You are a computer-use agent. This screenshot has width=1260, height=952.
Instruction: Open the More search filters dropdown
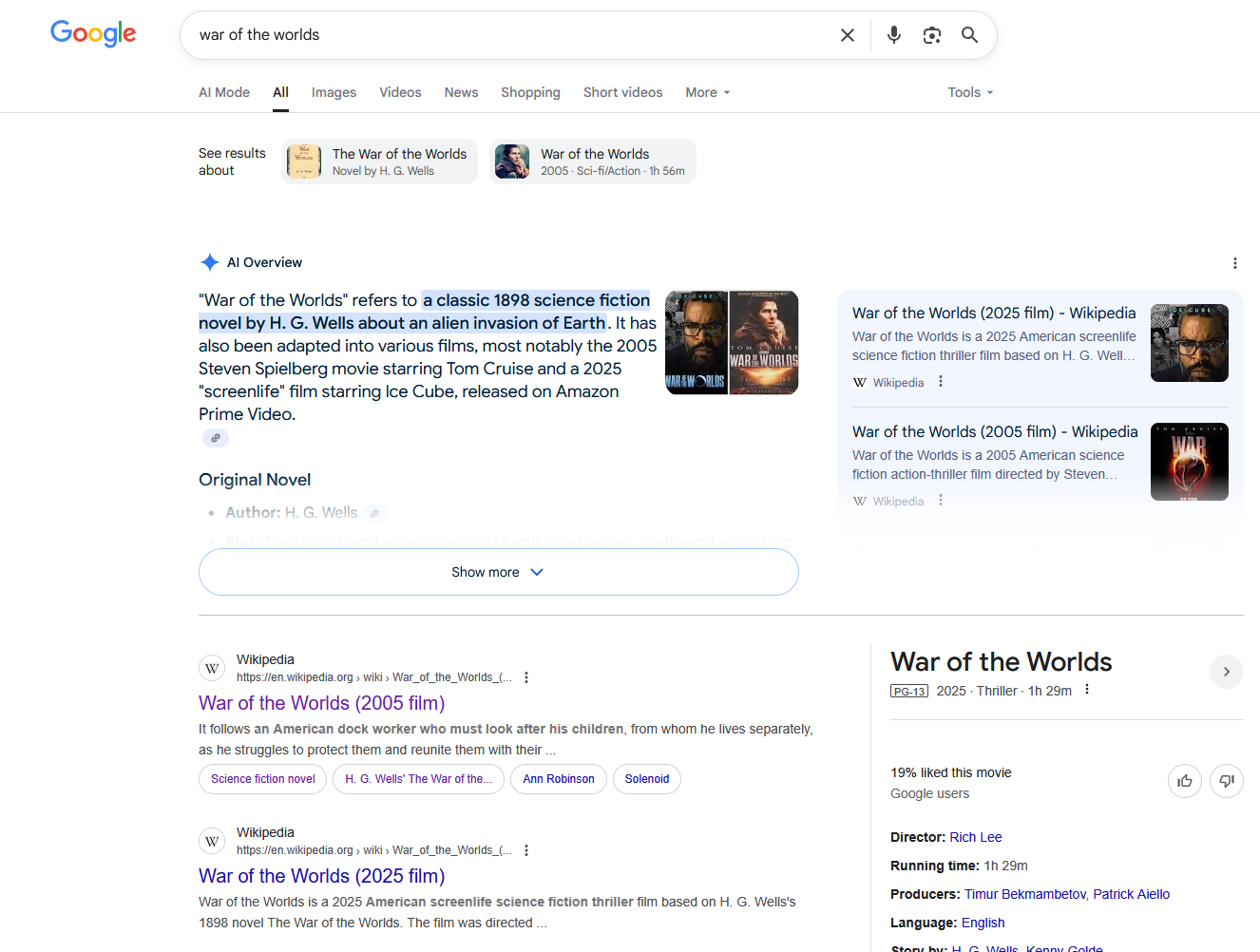[708, 92]
